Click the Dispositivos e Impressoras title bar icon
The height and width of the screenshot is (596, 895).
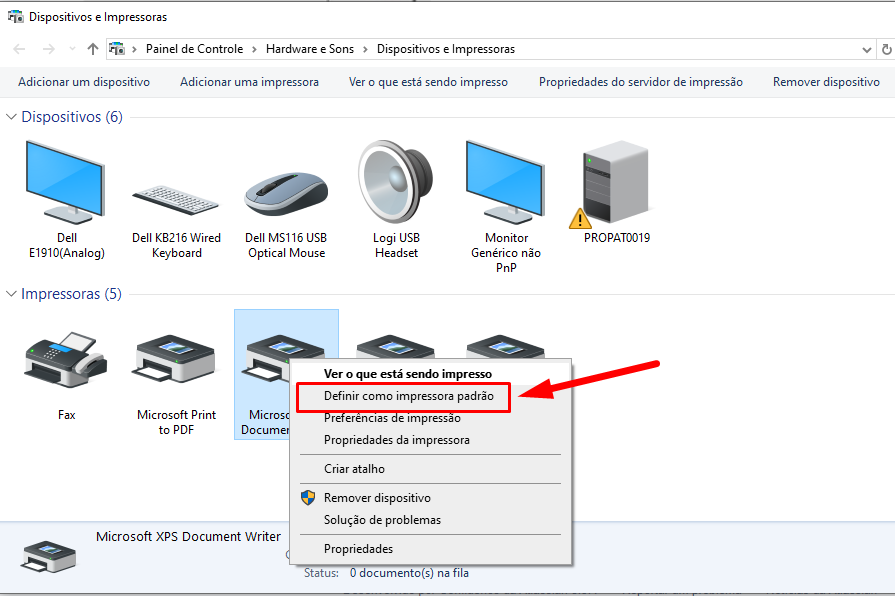[15, 17]
